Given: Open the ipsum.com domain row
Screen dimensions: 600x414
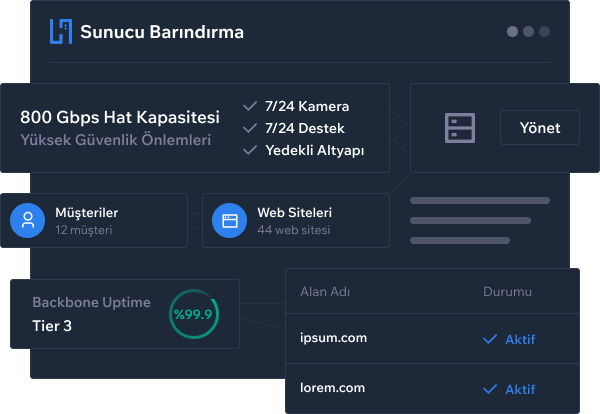Looking at the screenshot, I should [432, 338].
